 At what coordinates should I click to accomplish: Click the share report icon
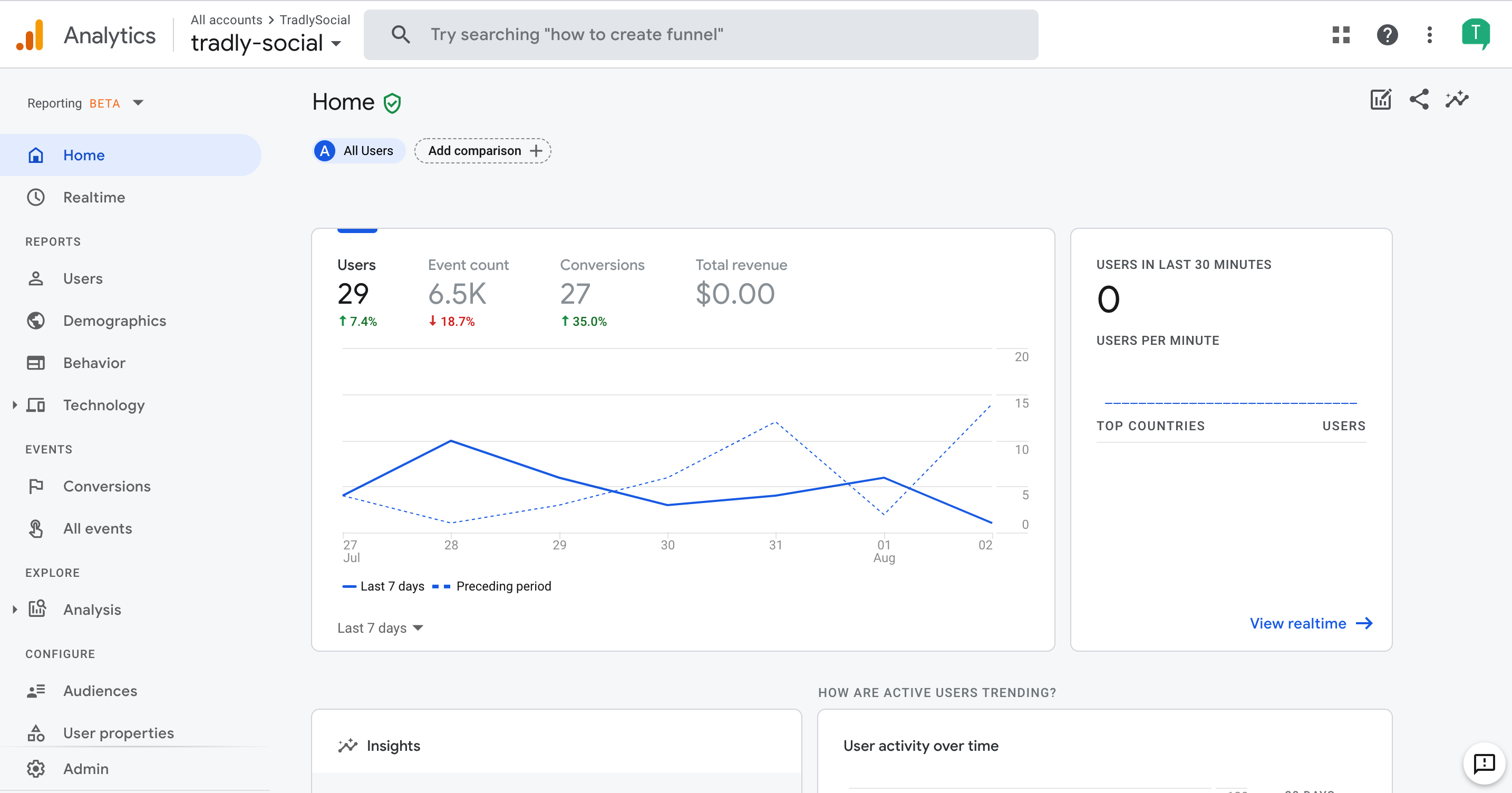point(1419,100)
